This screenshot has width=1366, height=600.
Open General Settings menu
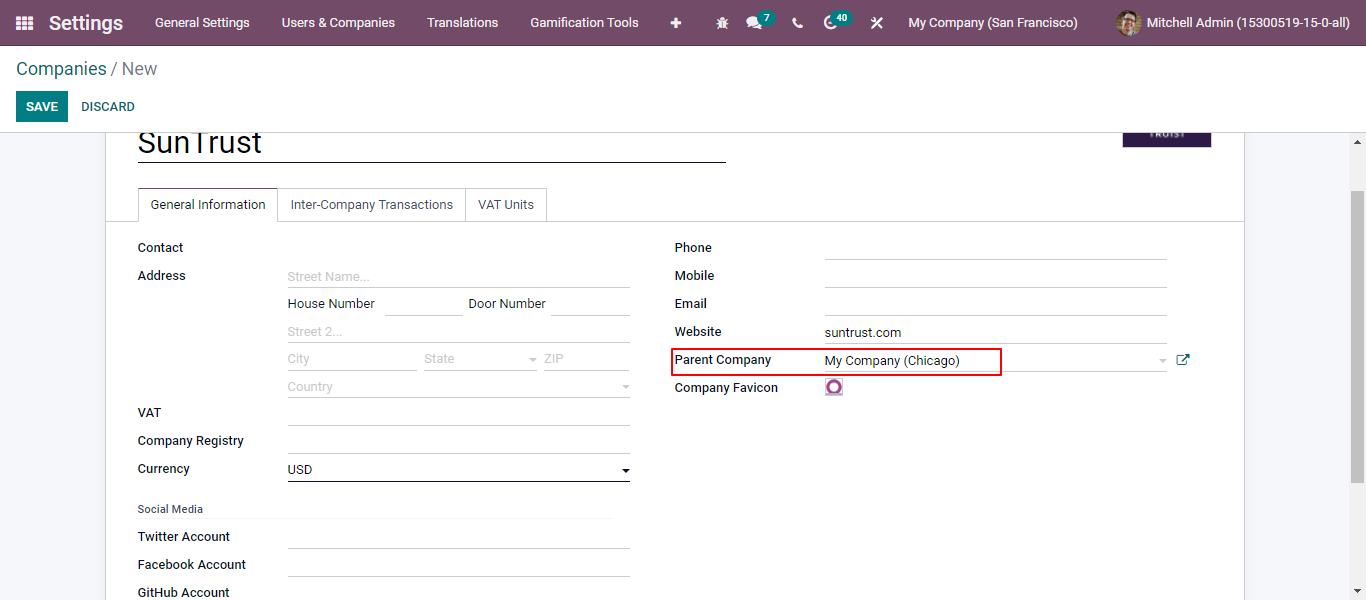[x=202, y=23]
